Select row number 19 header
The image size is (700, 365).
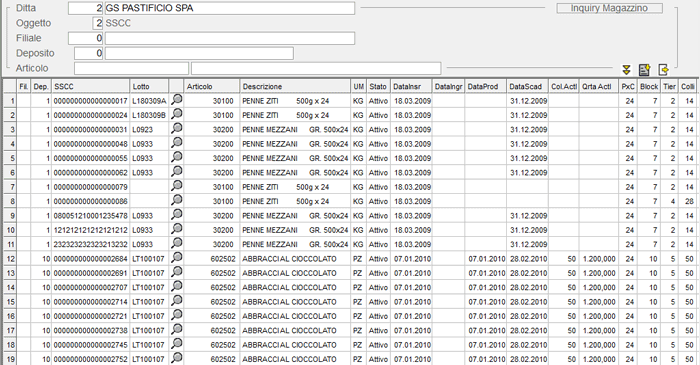click(x=10, y=359)
